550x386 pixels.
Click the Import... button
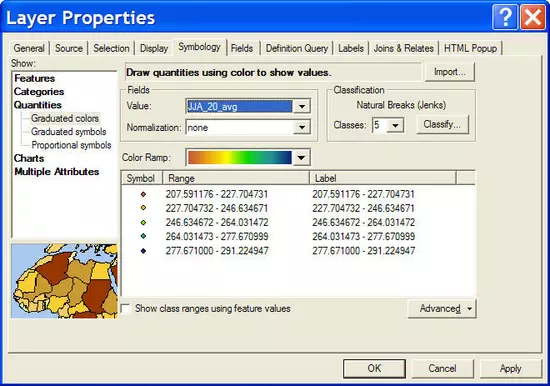tap(450, 72)
